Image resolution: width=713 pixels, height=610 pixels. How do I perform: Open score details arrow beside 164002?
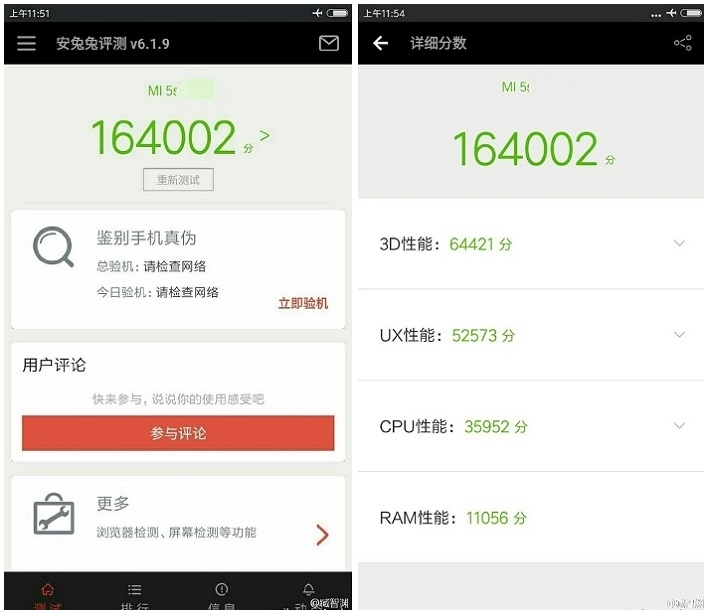(265, 136)
